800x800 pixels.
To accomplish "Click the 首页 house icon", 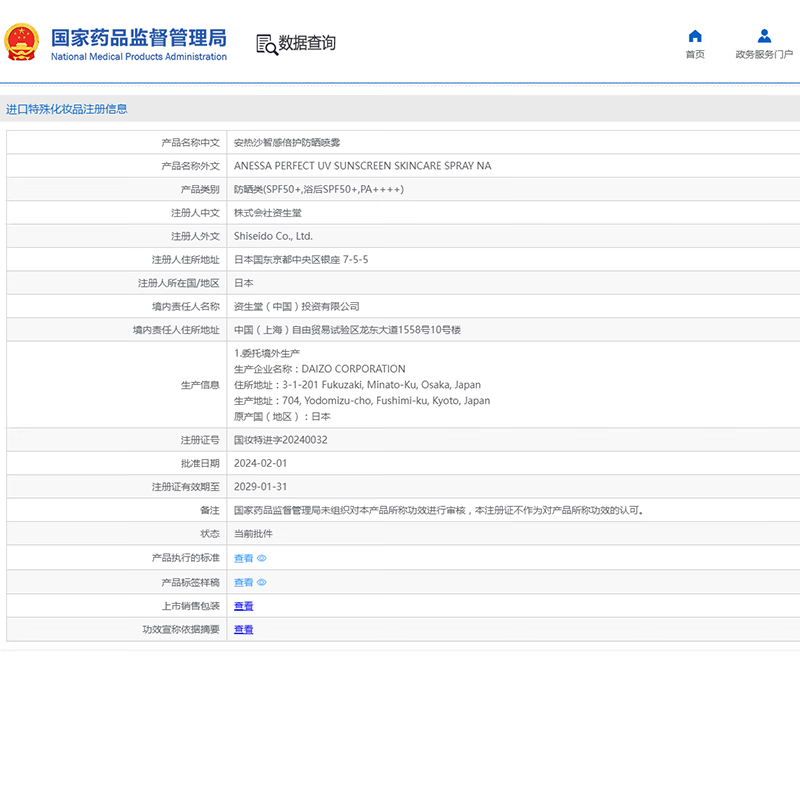I will coord(695,36).
